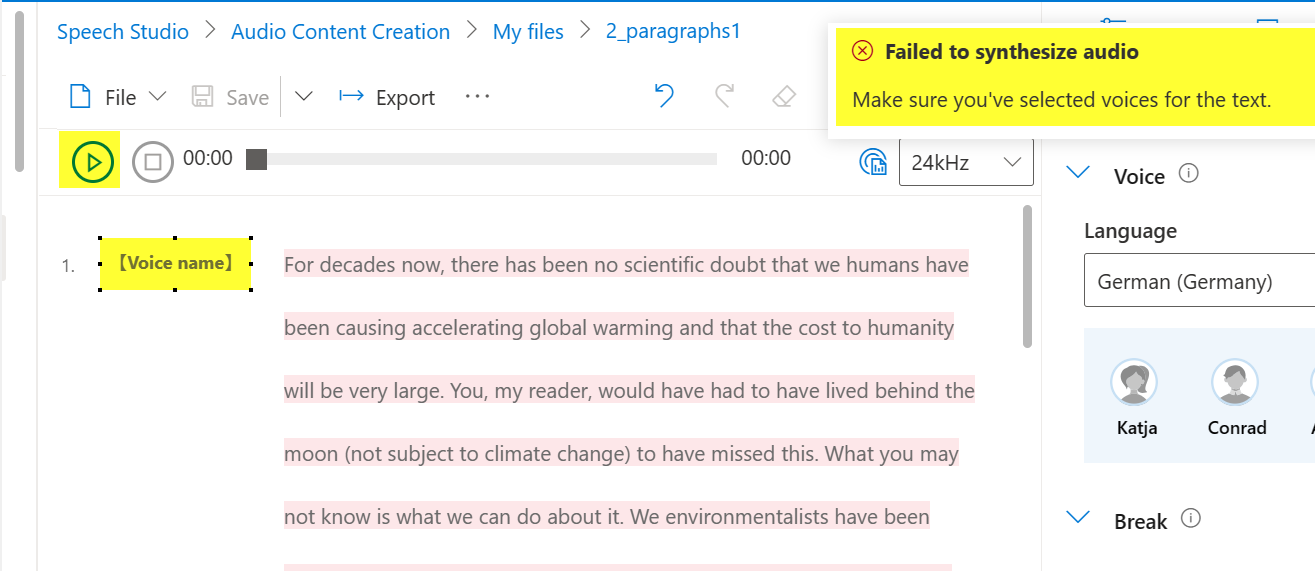Image resolution: width=1315 pixels, height=571 pixels.
Task: Show info tooltip next to Break
Action: click(1190, 519)
